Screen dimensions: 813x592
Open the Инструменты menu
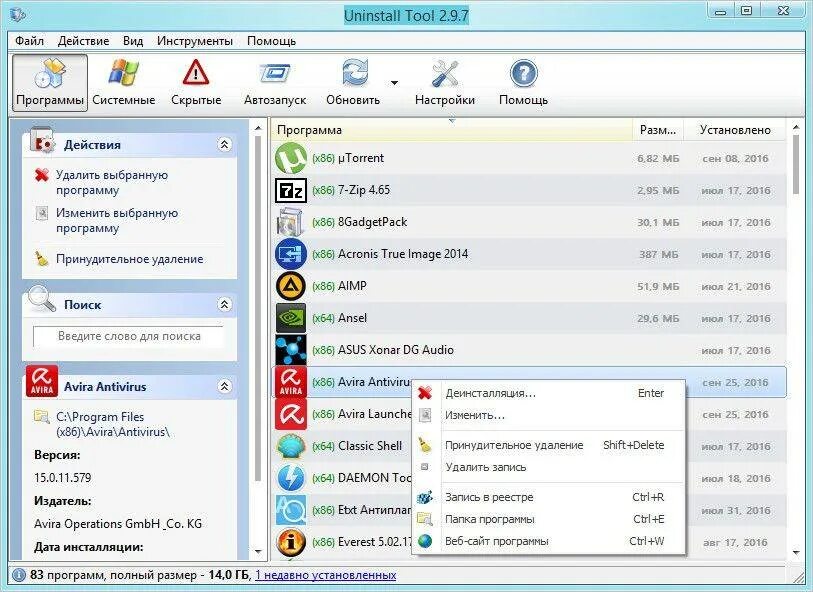click(x=194, y=41)
